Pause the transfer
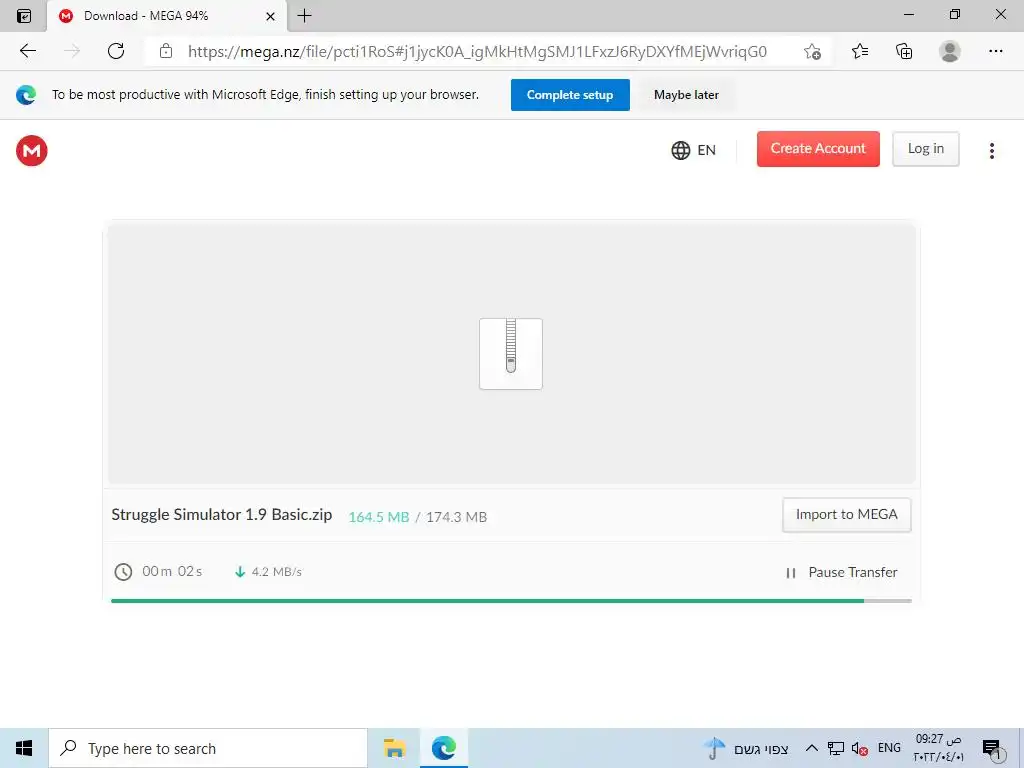This screenshot has width=1024, height=768. [x=841, y=572]
